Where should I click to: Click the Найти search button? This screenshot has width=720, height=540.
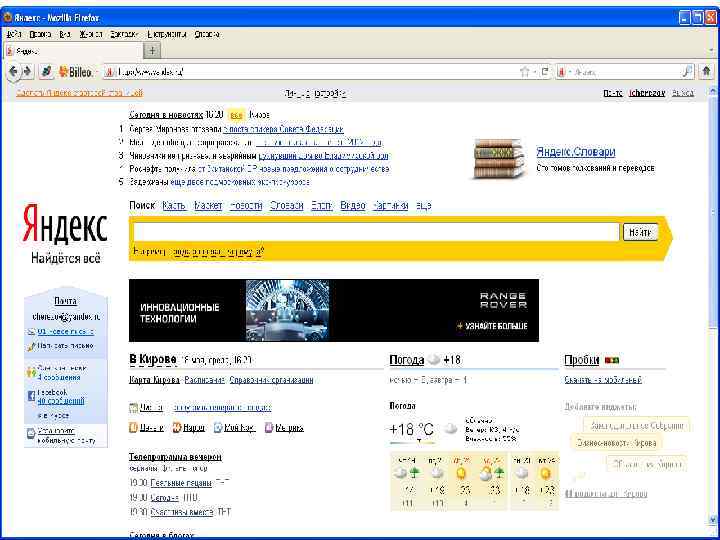640,232
